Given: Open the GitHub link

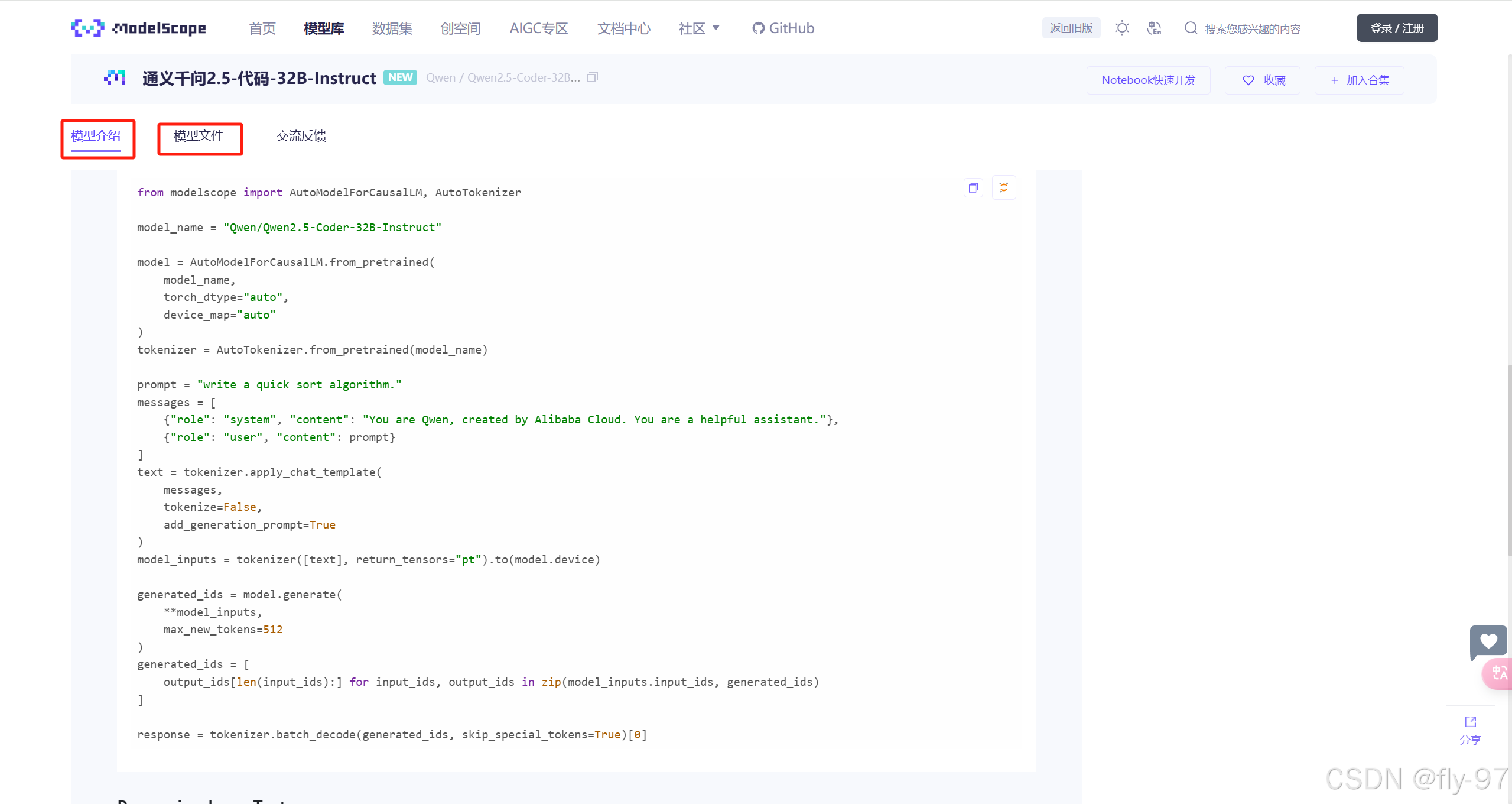Looking at the screenshot, I should 783,28.
